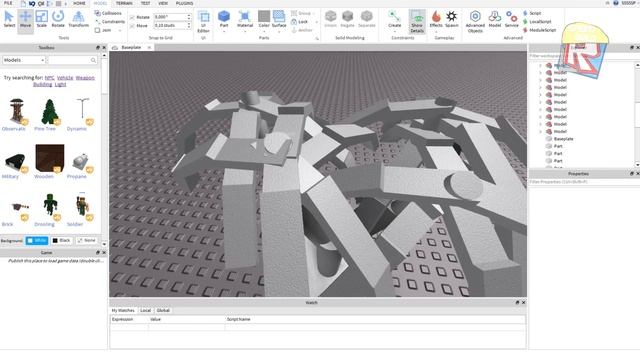Click the Toolbox search magnifier
The width and height of the screenshot is (640, 360).
pyautogui.click(x=93, y=60)
